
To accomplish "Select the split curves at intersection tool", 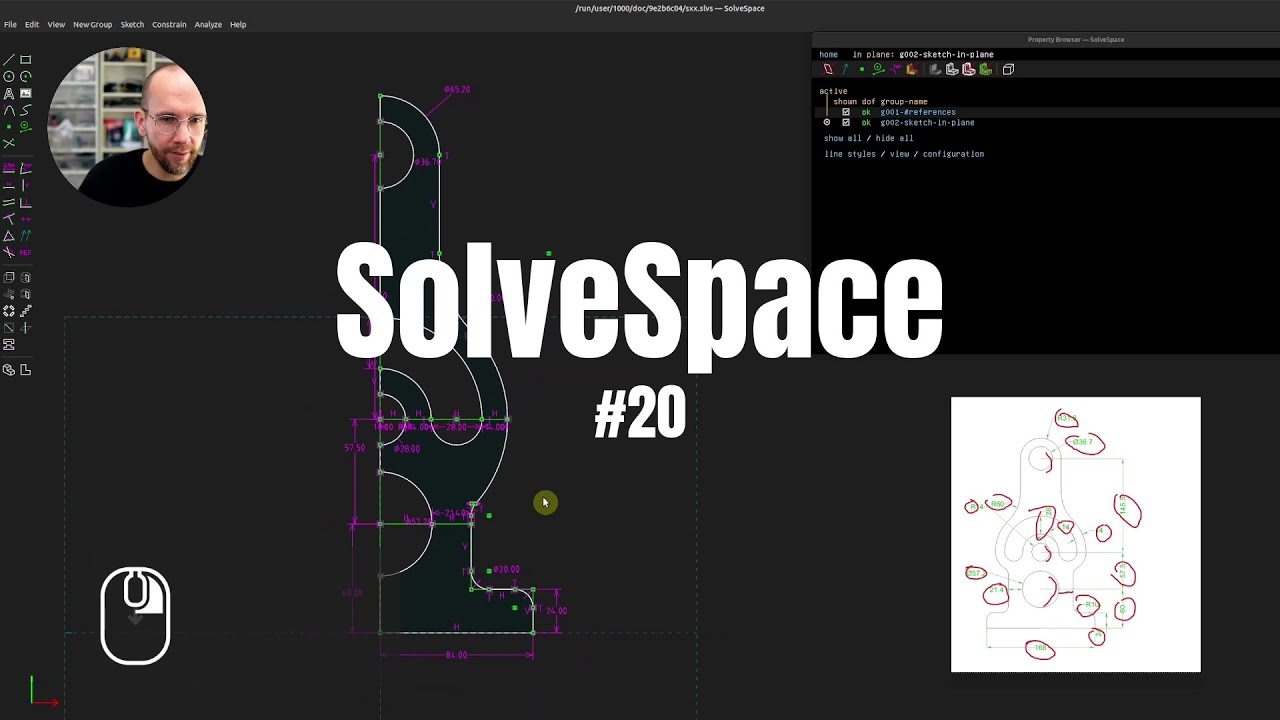I will (x=9, y=143).
